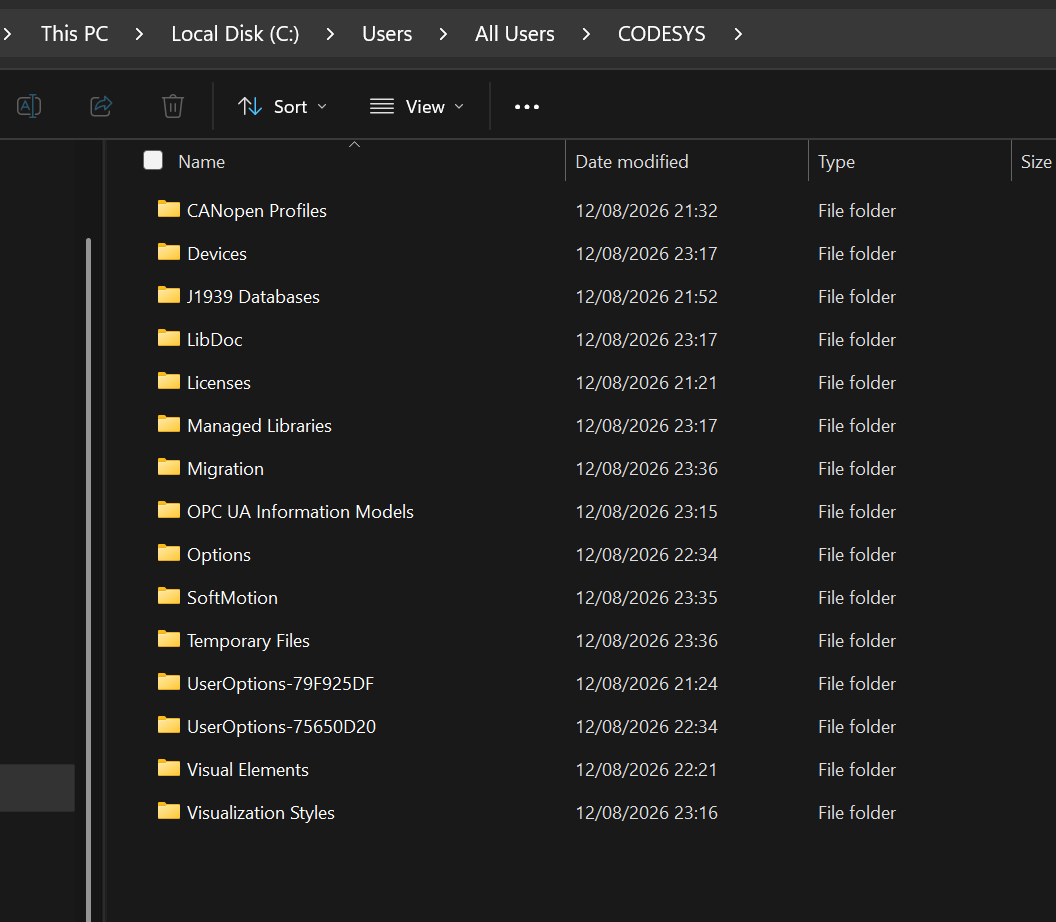The height and width of the screenshot is (922, 1056).
Task: Select the UserOptions-75650D20 folder icon
Action: [168, 725]
